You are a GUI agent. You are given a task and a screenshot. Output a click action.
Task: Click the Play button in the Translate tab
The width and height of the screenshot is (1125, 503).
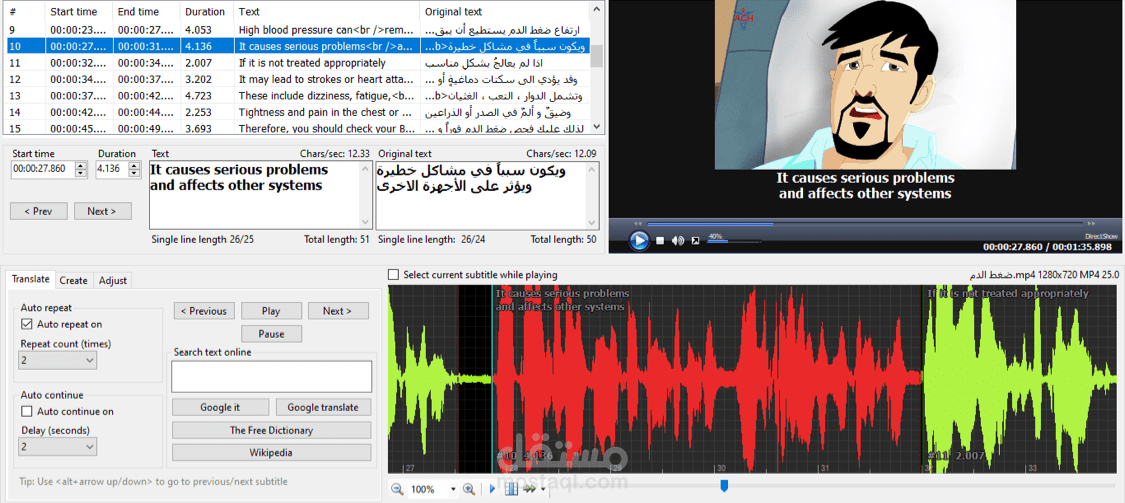tap(271, 311)
